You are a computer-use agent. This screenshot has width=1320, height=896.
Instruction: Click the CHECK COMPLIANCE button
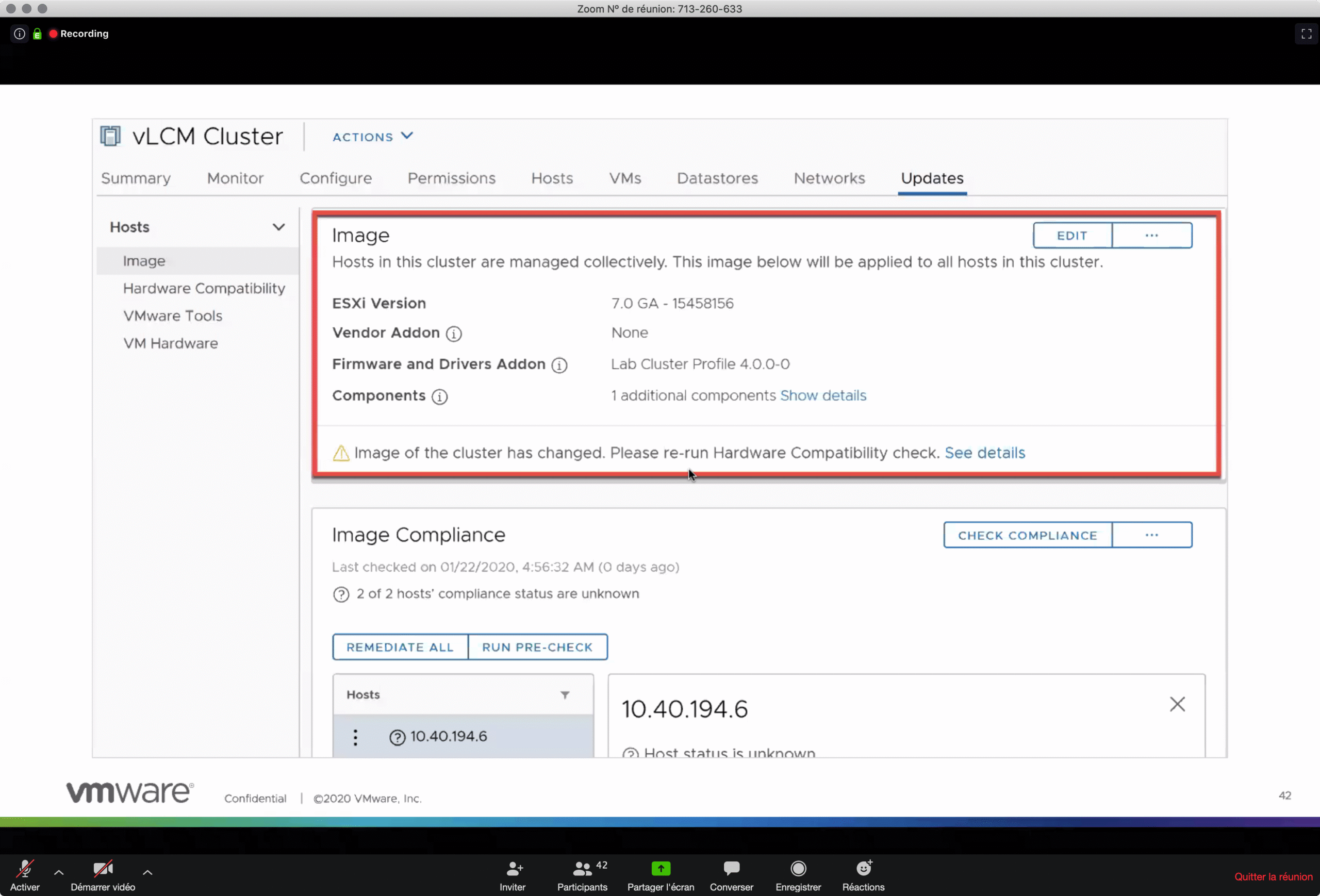(1027, 535)
